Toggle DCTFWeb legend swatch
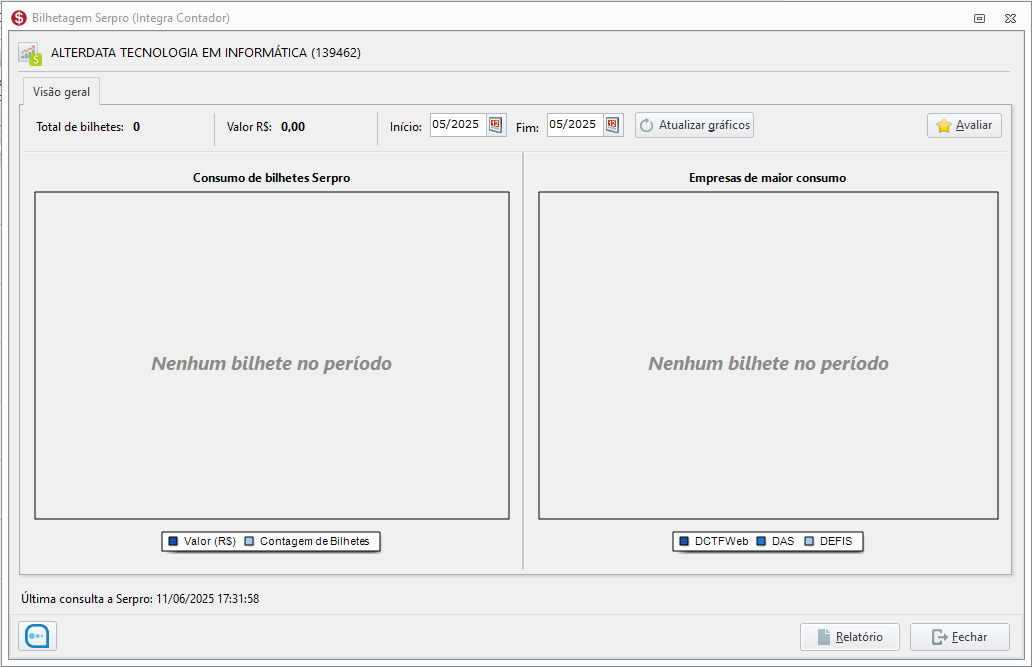This screenshot has width=1032, height=667. 684,541
